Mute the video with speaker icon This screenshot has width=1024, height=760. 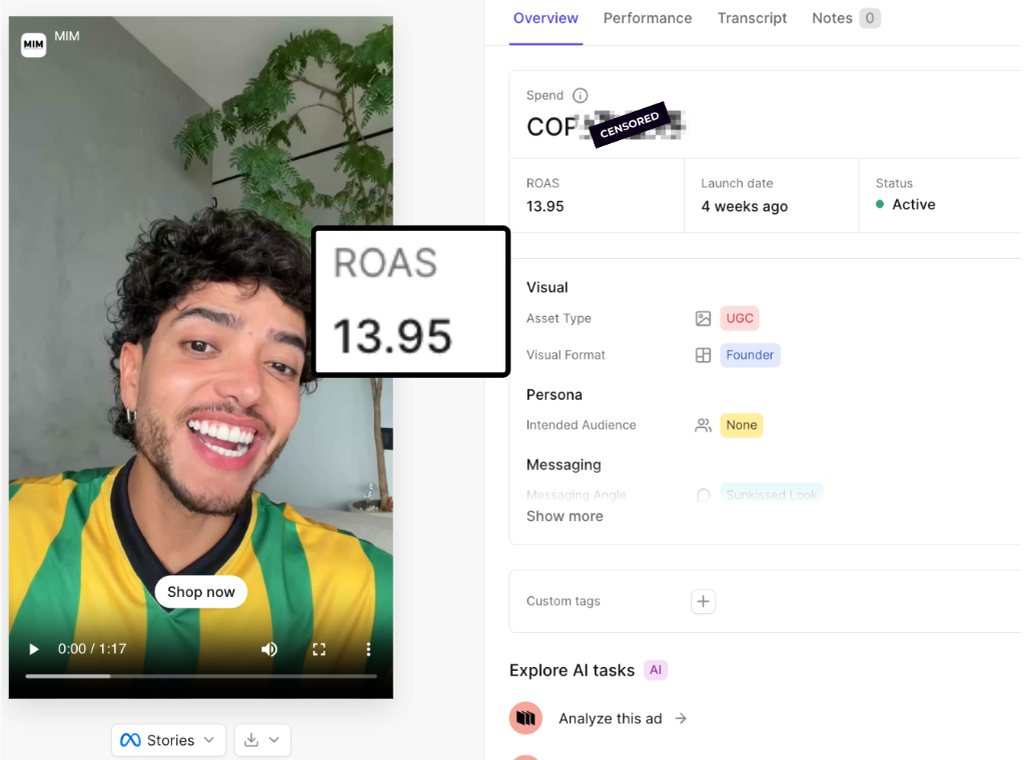pyautogui.click(x=269, y=649)
